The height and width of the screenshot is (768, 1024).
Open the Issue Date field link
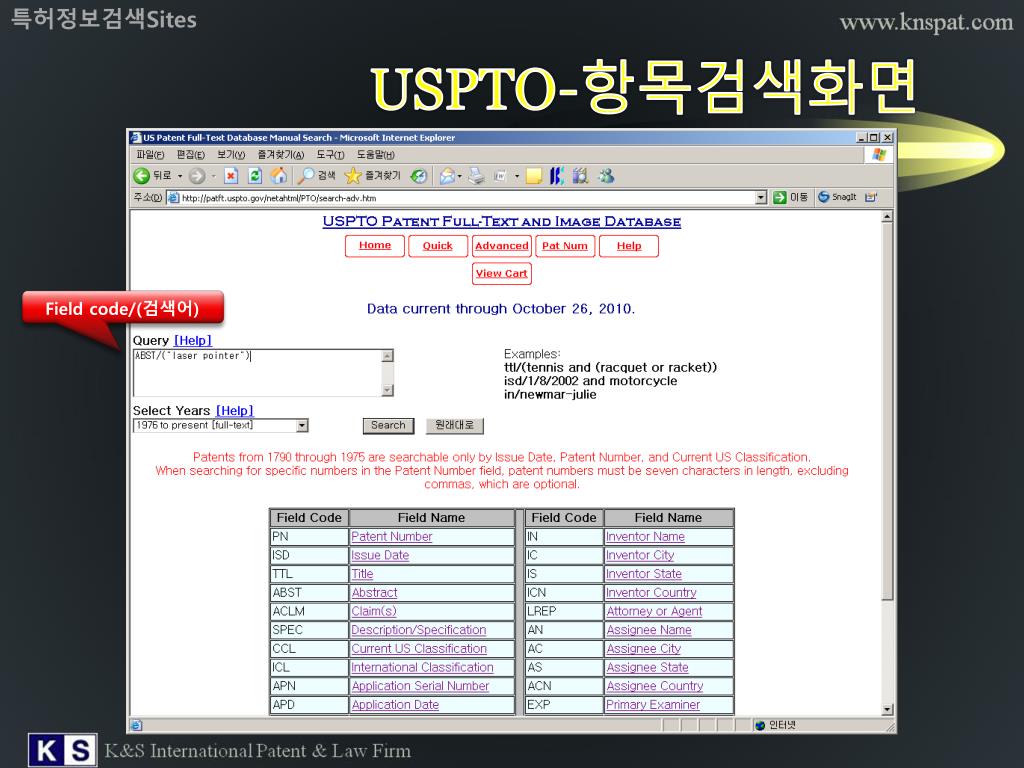point(380,555)
